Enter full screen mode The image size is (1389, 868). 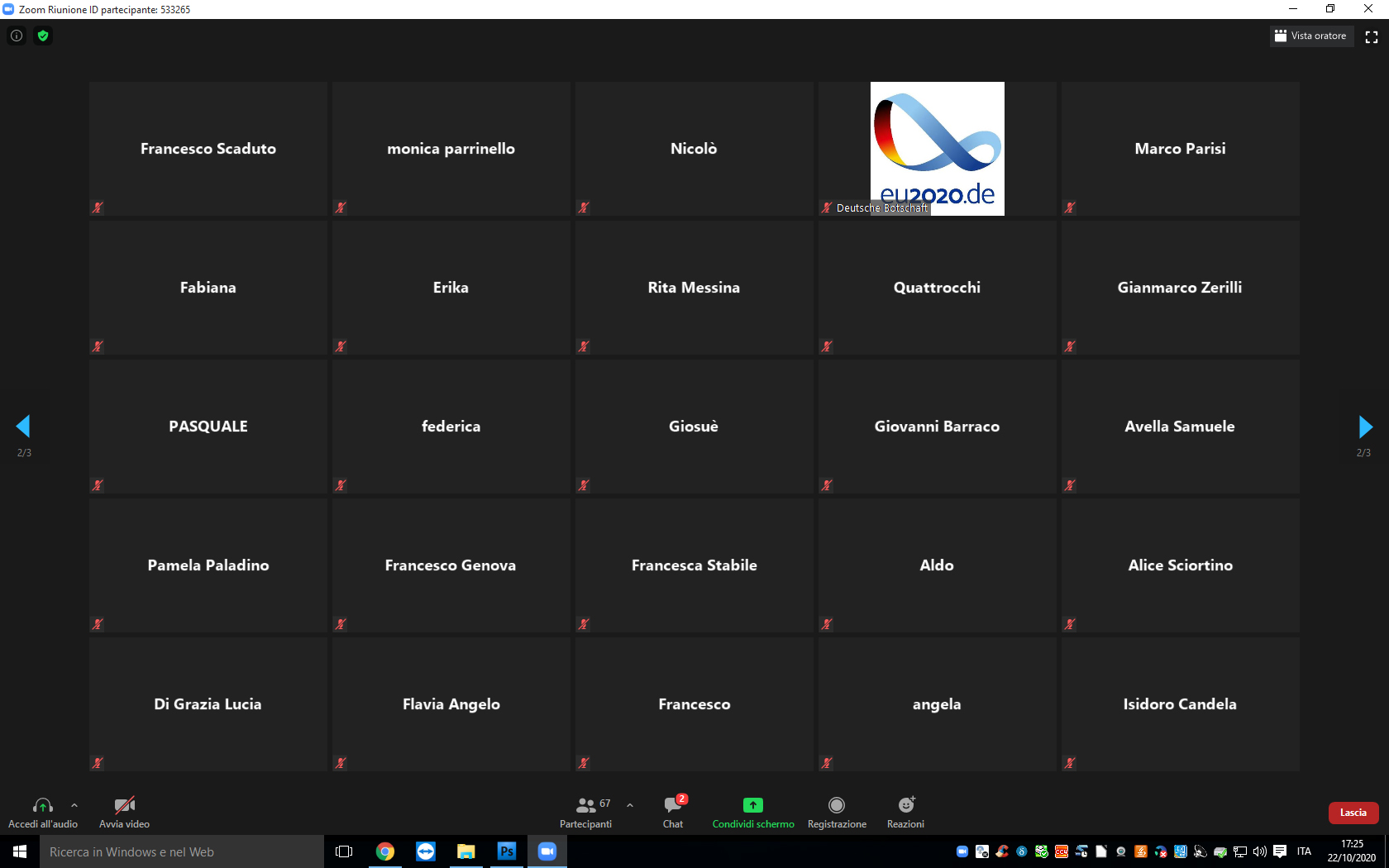click(1372, 36)
